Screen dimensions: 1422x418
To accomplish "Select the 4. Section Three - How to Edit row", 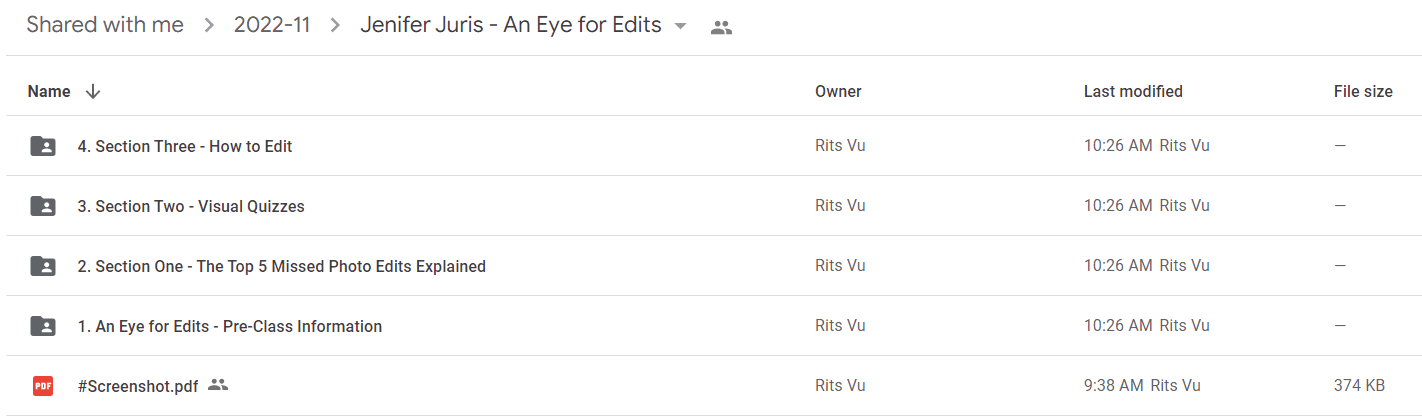I will (711, 146).
